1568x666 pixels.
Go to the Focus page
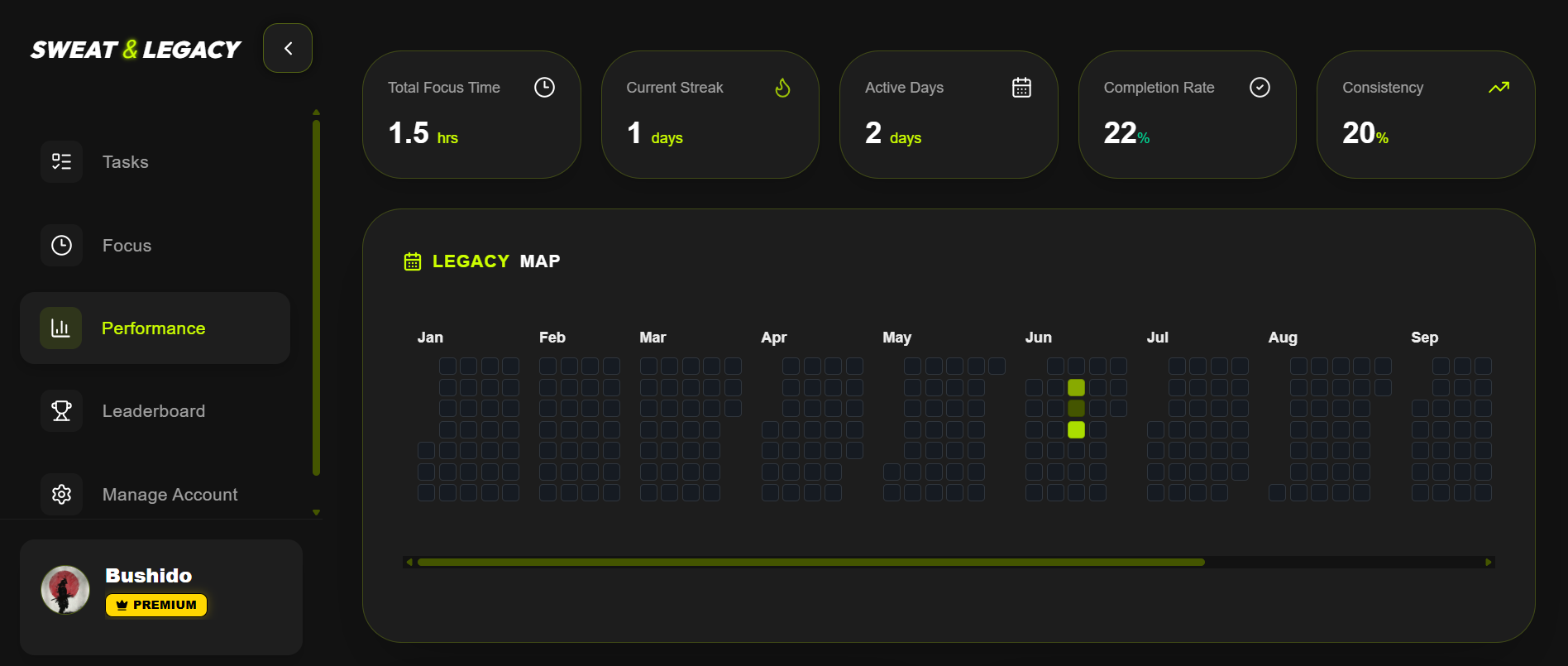[x=155, y=245]
